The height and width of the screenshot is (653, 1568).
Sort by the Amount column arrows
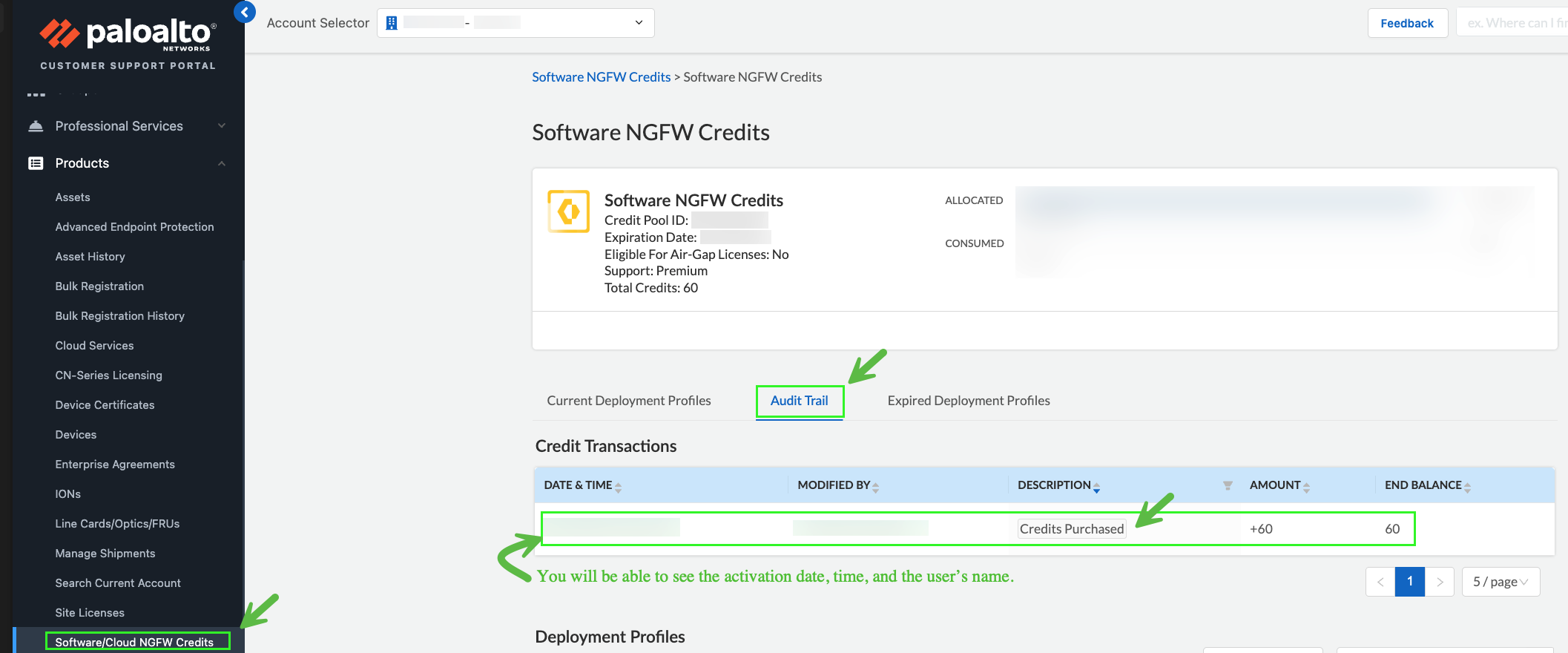pos(1306,487)
